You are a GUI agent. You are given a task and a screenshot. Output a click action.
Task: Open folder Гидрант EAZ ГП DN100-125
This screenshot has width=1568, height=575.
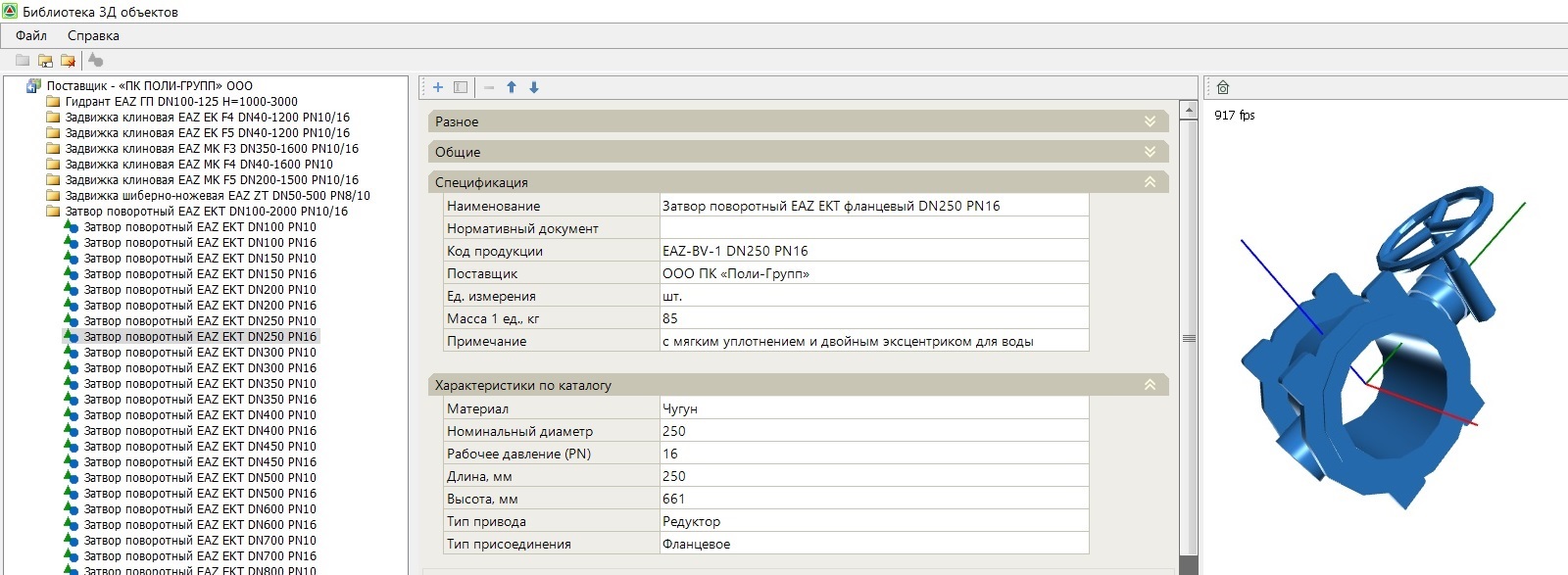point(180,102)
